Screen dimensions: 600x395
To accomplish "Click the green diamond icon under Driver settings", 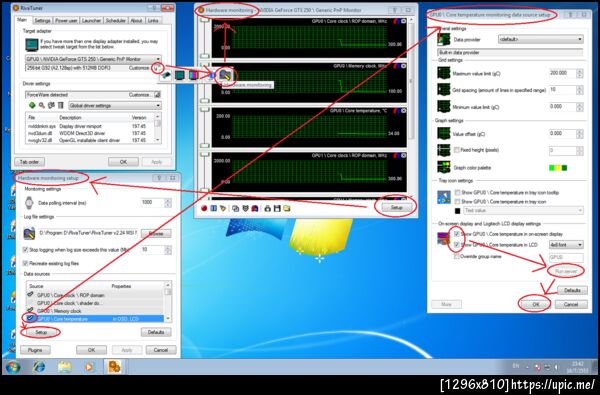I will coord(32,105).
